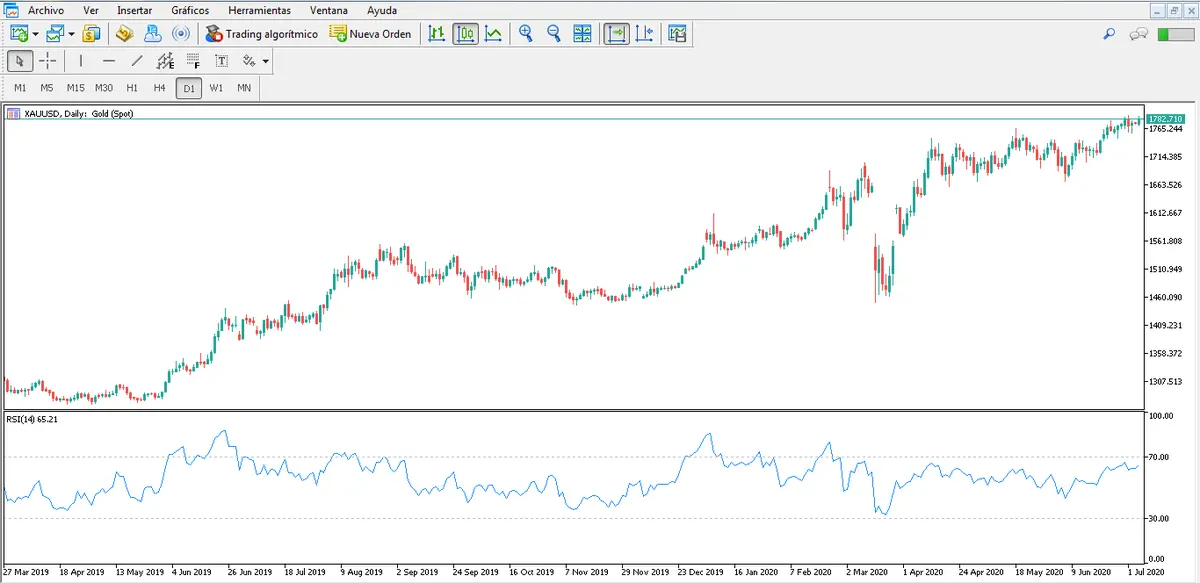Expand the graphic objects dropdown arrow
1200x583 pixels.
click(x=265, y=61)
